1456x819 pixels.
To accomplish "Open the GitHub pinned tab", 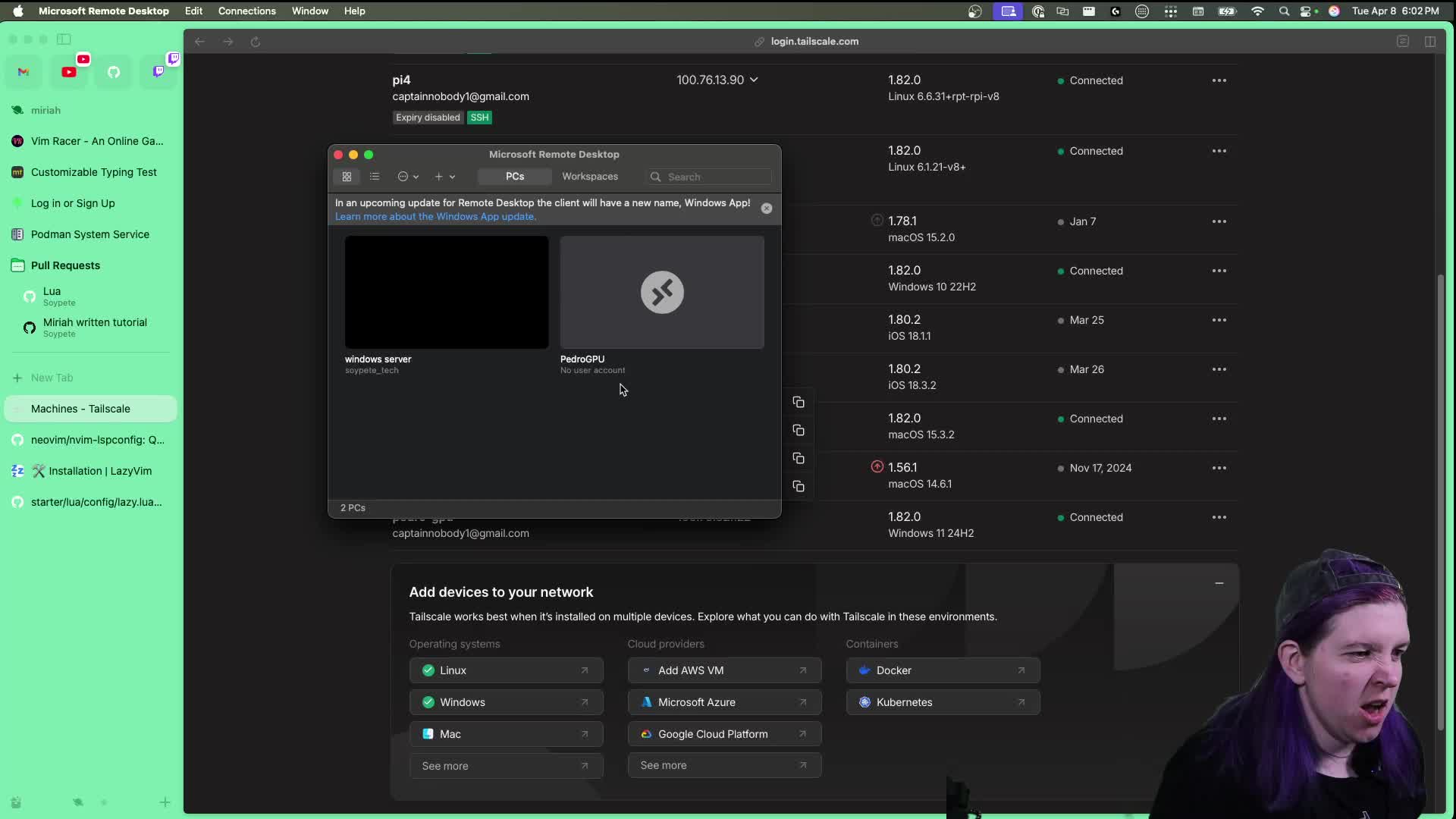I will pos(114,72).
